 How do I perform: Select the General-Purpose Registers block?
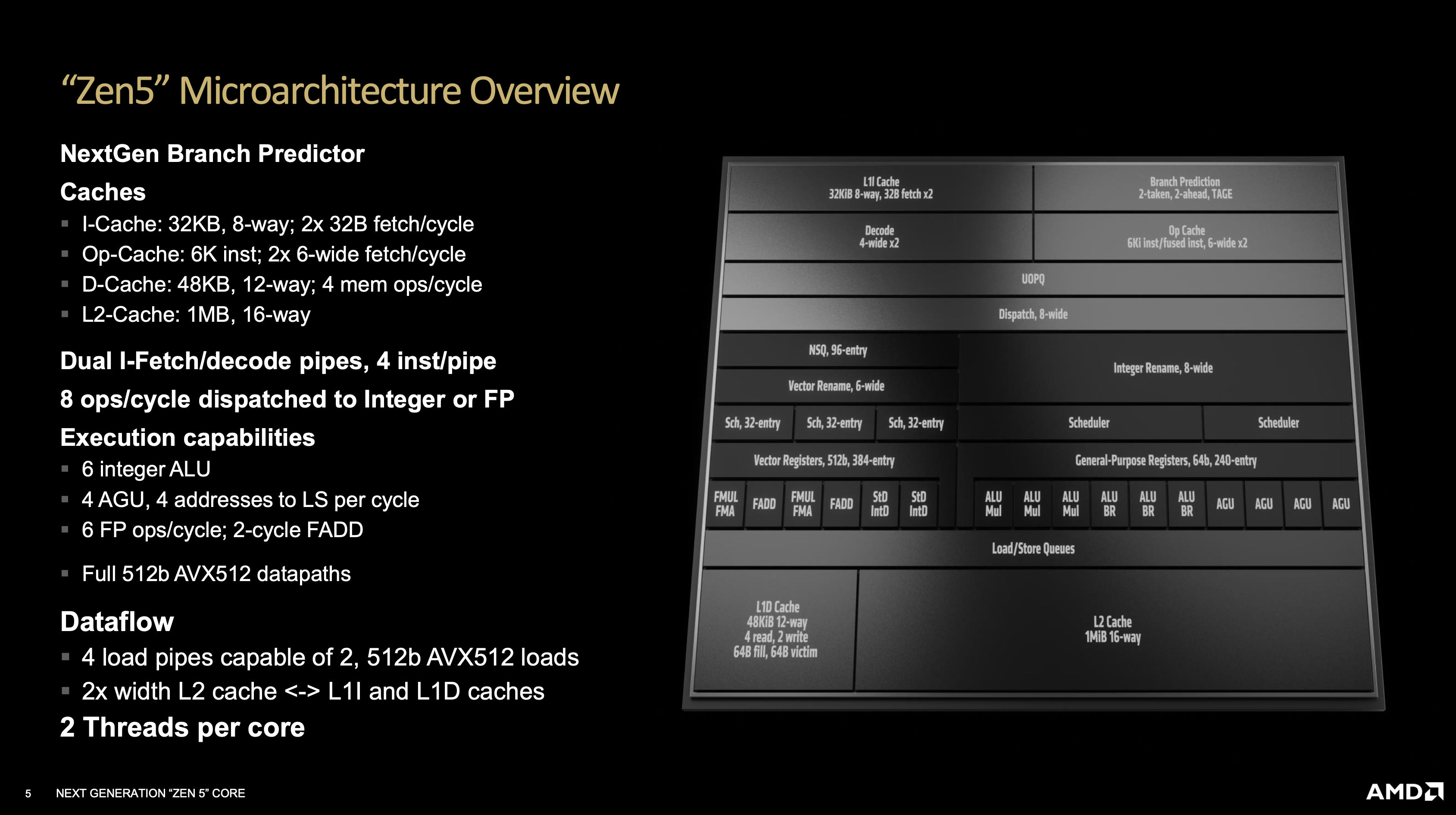1165,460
